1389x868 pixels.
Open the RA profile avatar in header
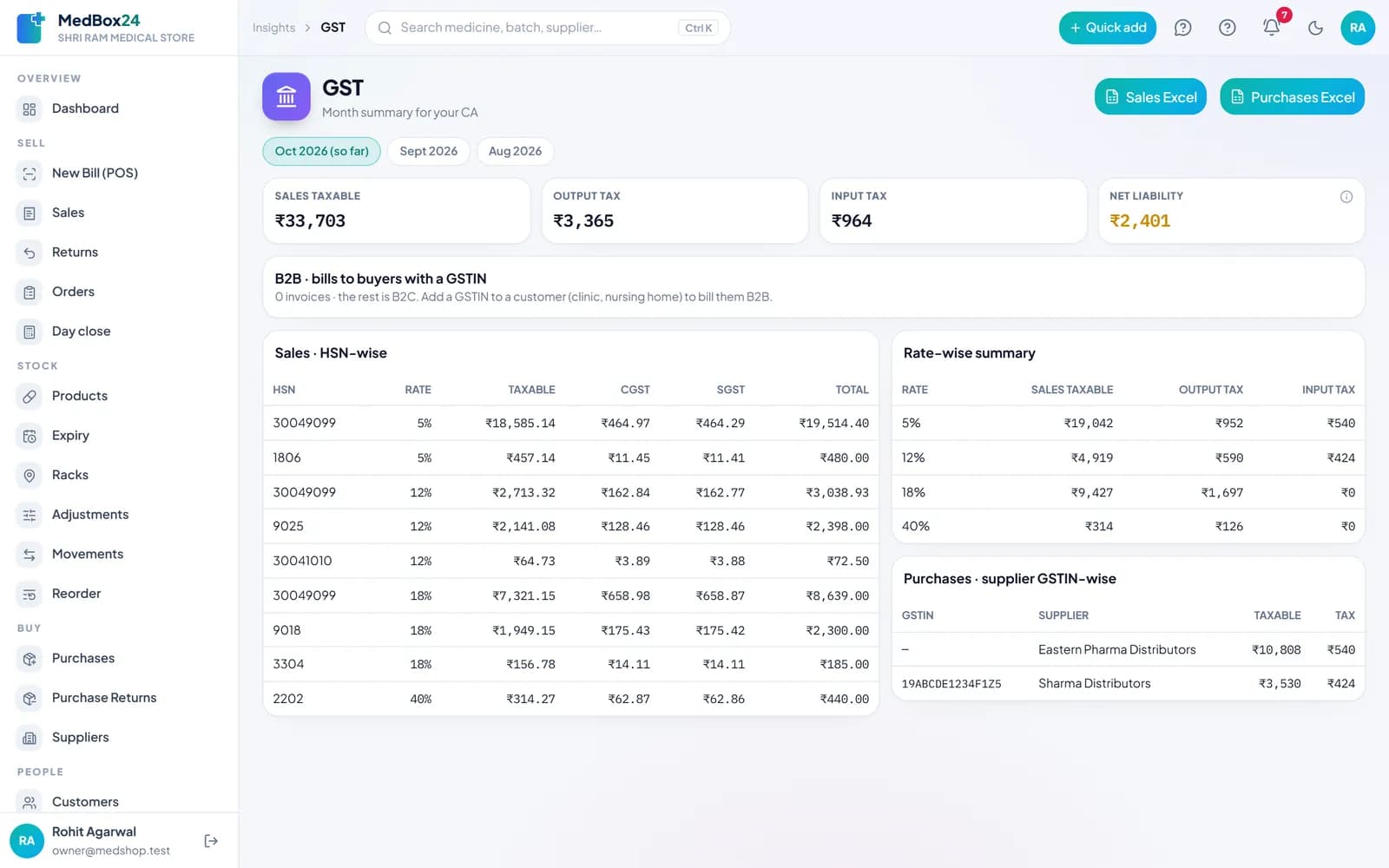click(x=1358, y=28)
